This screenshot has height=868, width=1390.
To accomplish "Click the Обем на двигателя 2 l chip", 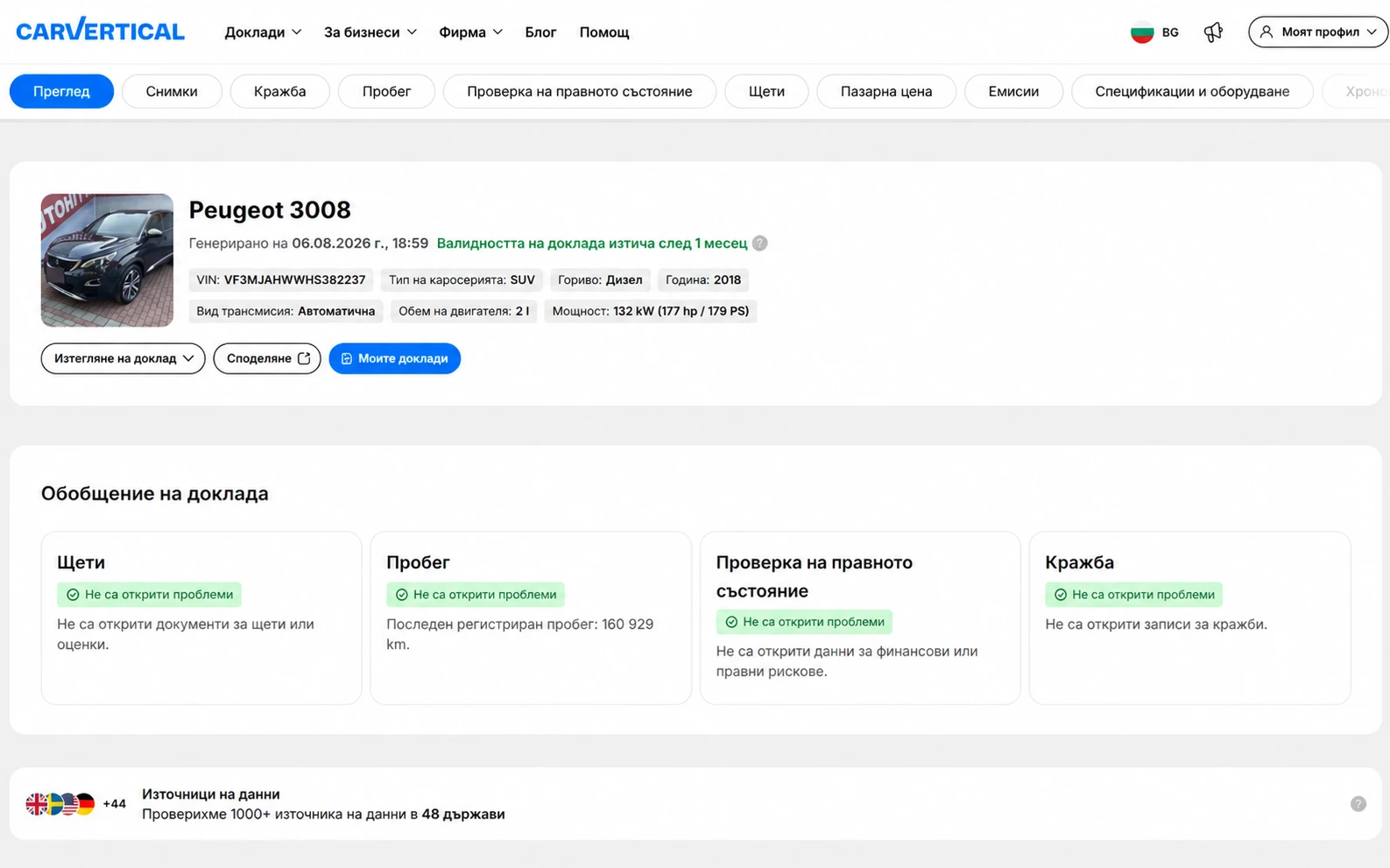I will [463, 311].
